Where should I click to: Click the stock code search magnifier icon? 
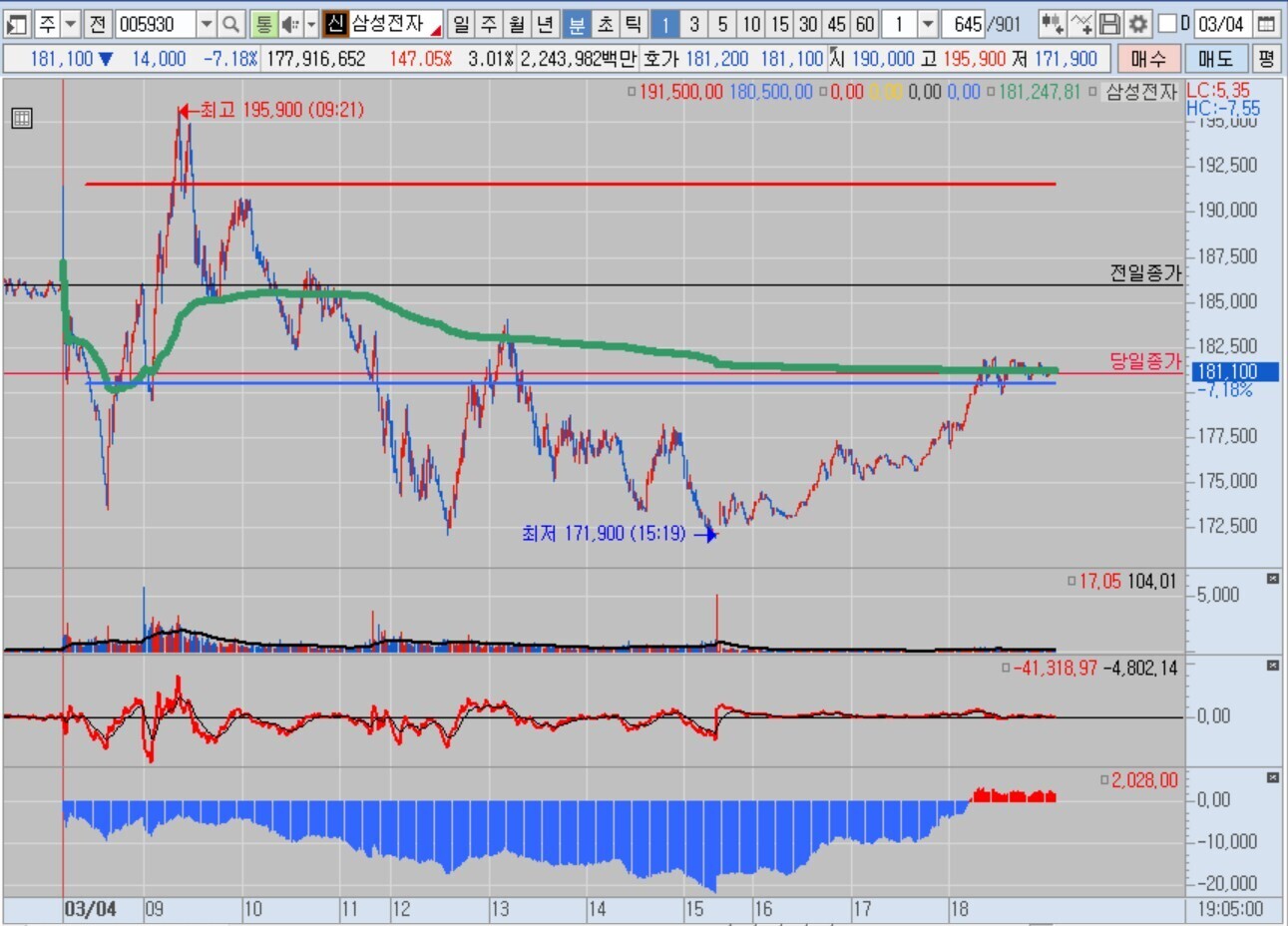click(x=230, y=24)
